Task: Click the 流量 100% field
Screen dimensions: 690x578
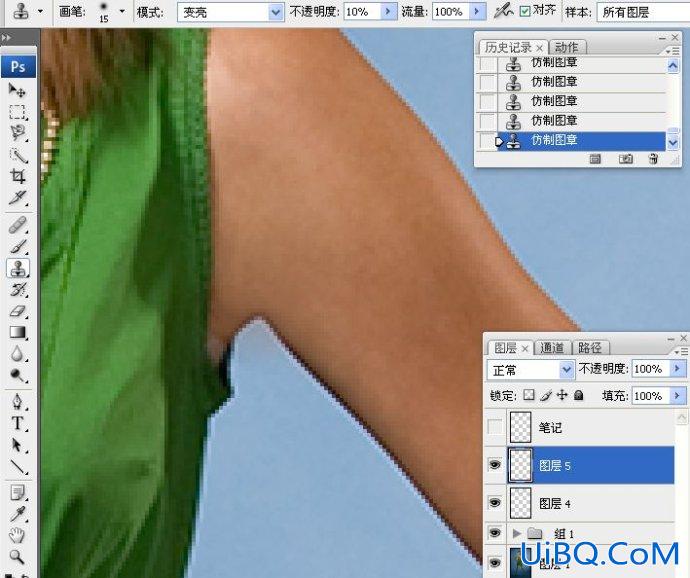Action: click(x=451, y=12)
